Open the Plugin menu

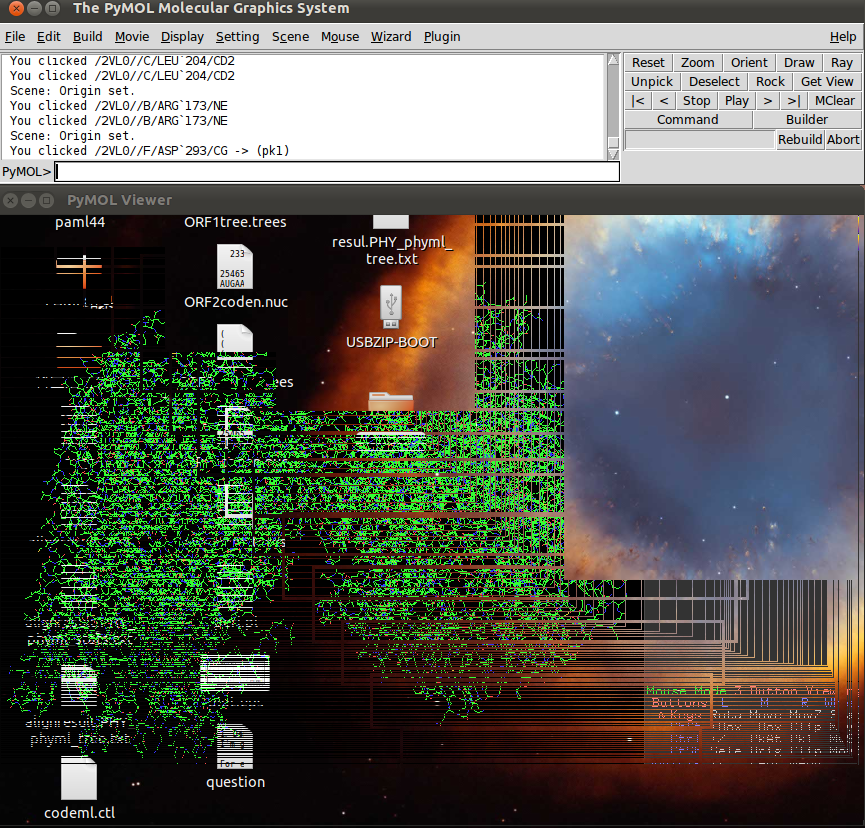click(x=442, y=37)
